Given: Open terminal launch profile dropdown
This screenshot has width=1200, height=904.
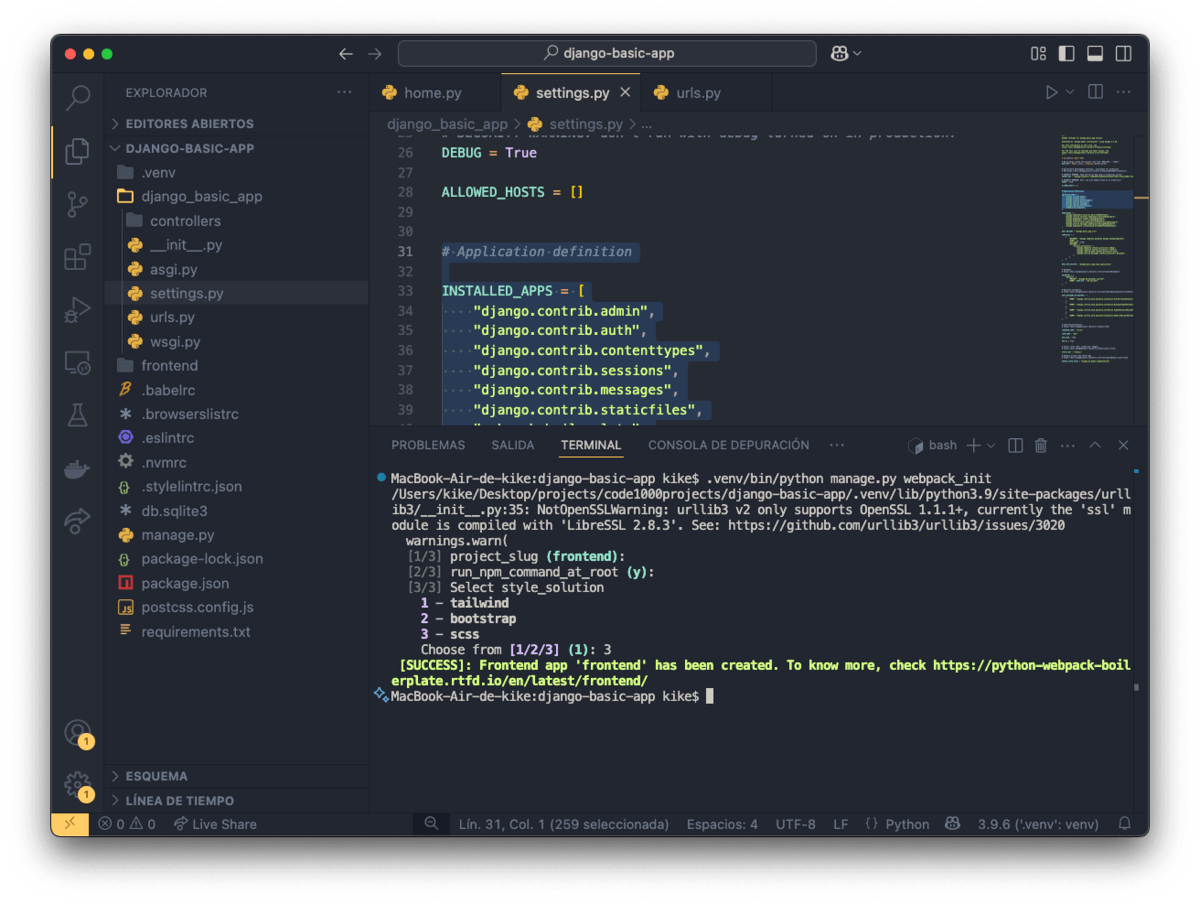Looking at the screenshot, I should (991, 445).
